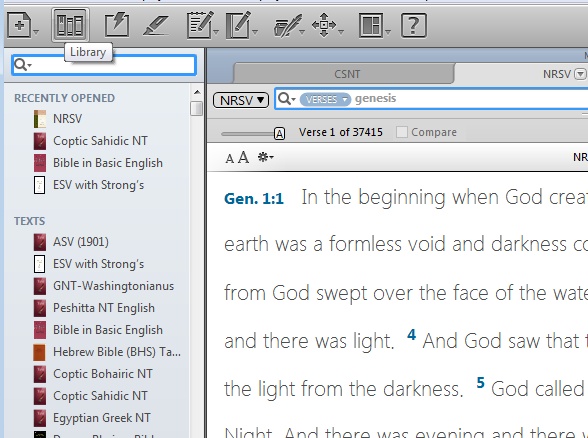This screenshot has height=438, width=588.
Task: Decrease text size with the small A
Action: click(x=230, y=159)
